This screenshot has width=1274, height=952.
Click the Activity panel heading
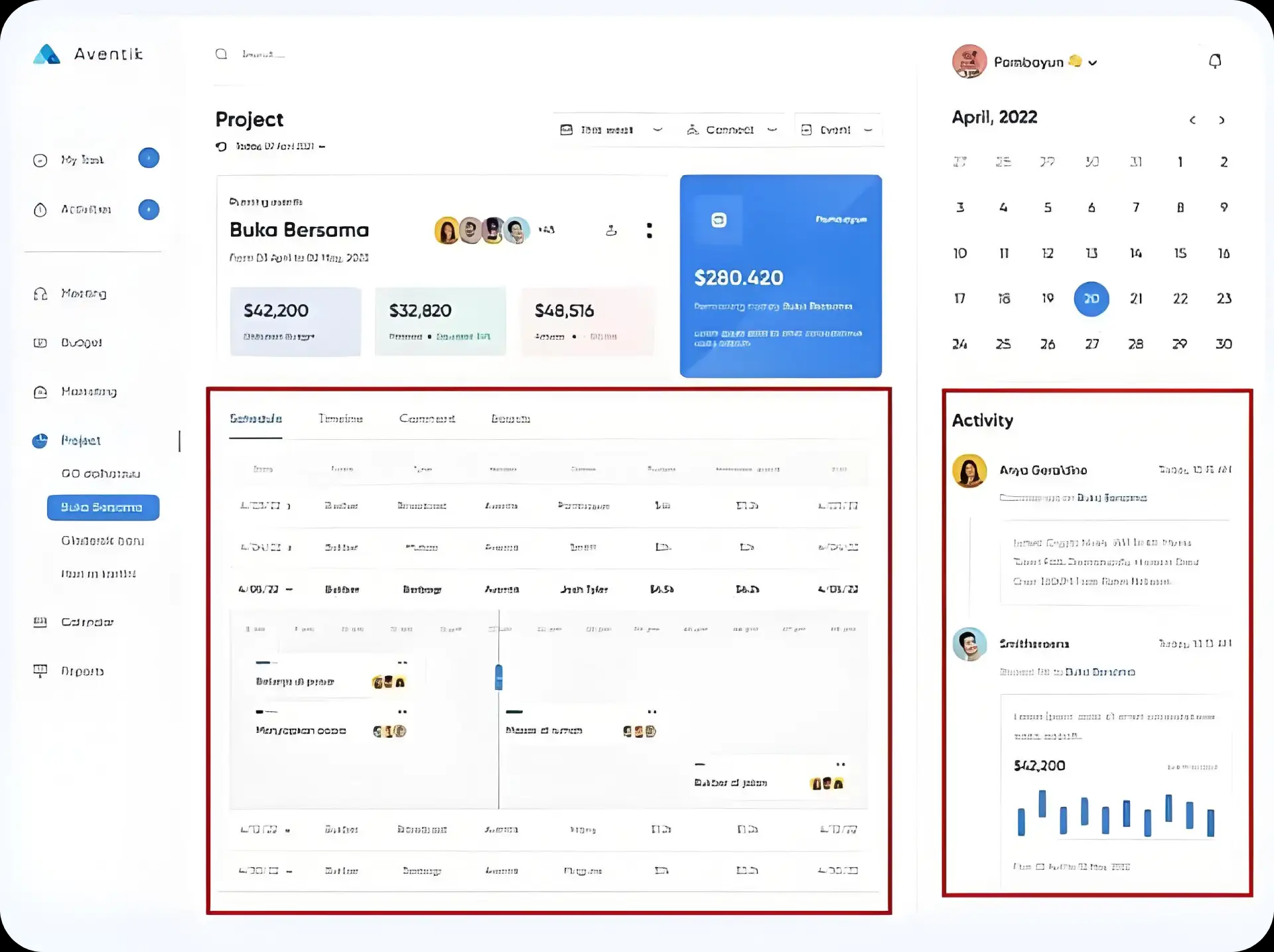982,421
